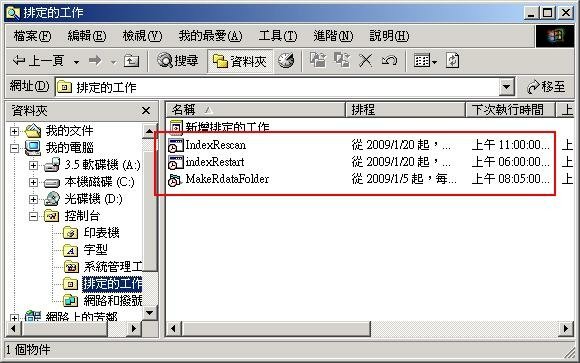This screenshot has height=363, width=580.
Task: Click the forward arrow button
Action: click(x=95, y=60)
